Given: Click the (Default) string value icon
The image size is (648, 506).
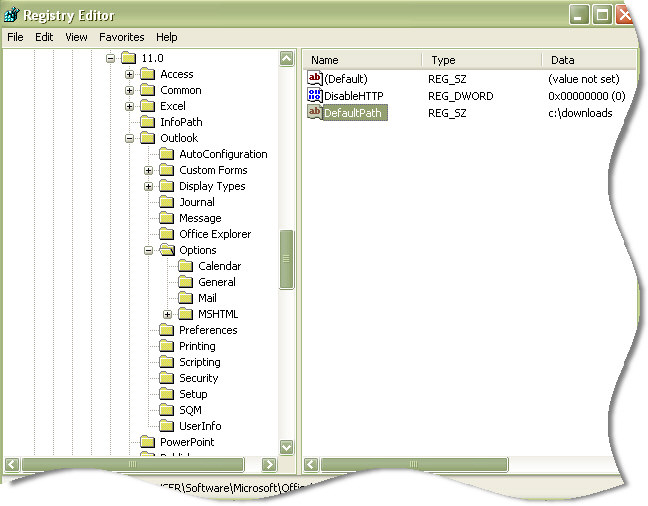Looking at the screenshot, I should coord(314,79).
